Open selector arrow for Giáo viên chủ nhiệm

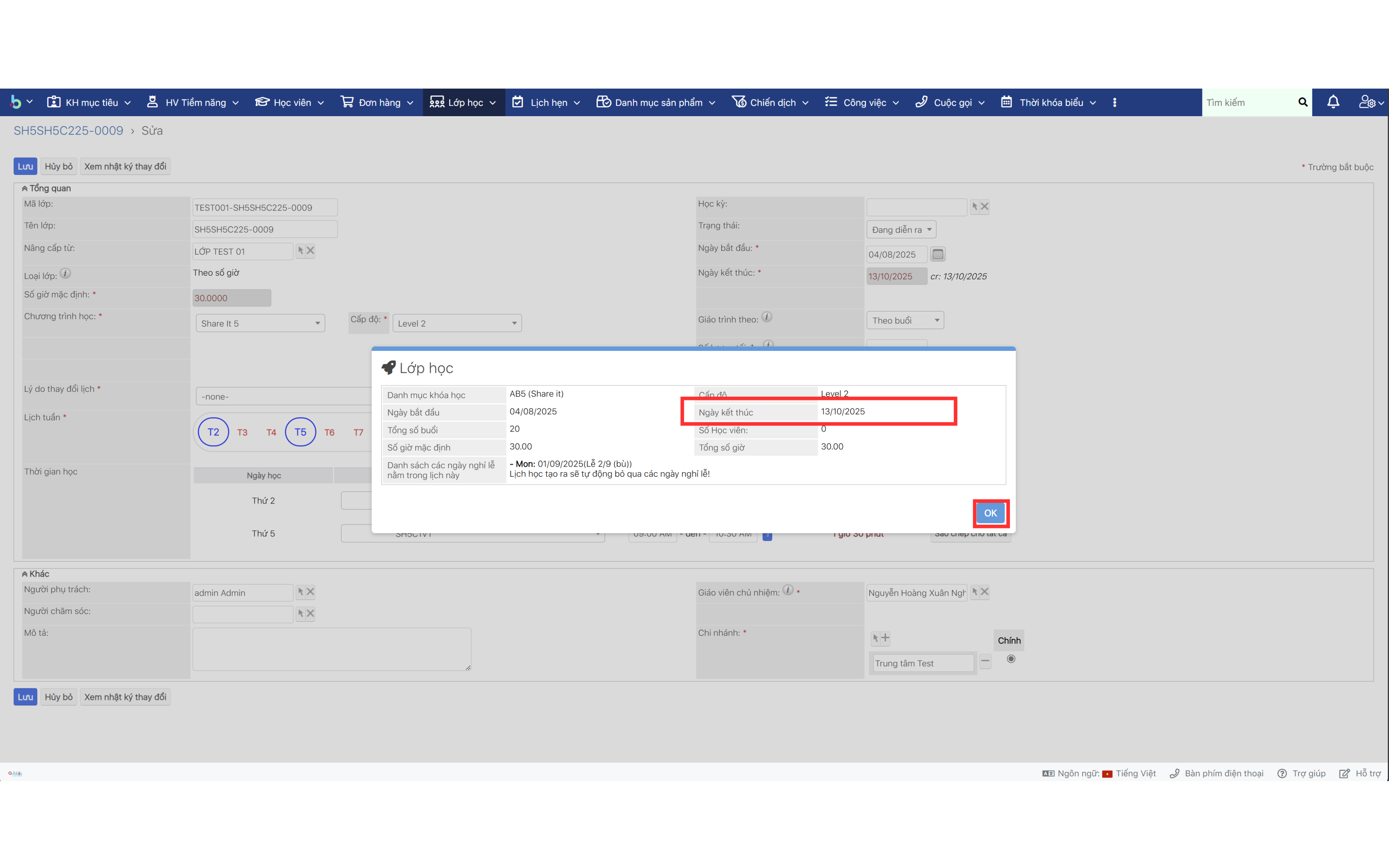(974, 592)
